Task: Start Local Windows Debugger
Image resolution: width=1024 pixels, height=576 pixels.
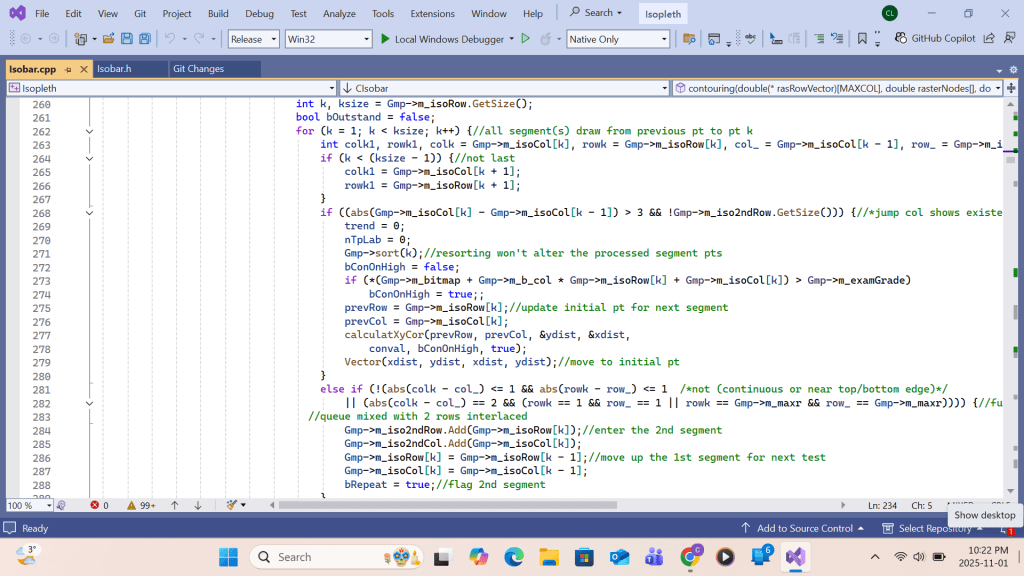Action: 441,39
